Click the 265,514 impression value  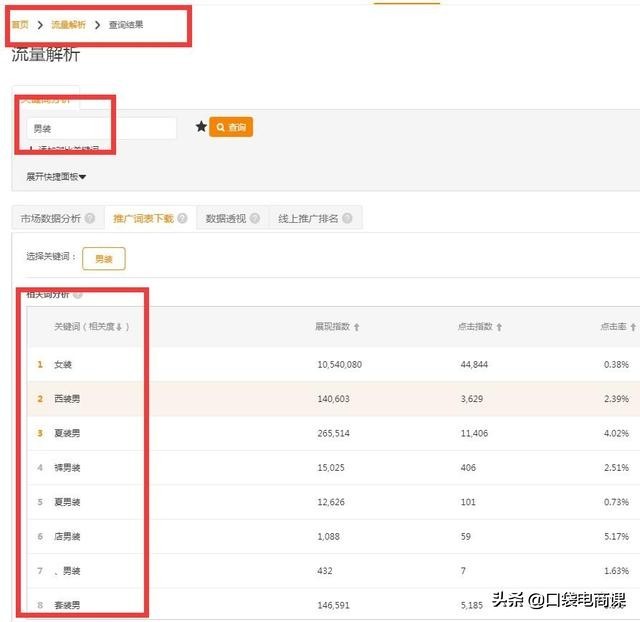tap(333, 433)
